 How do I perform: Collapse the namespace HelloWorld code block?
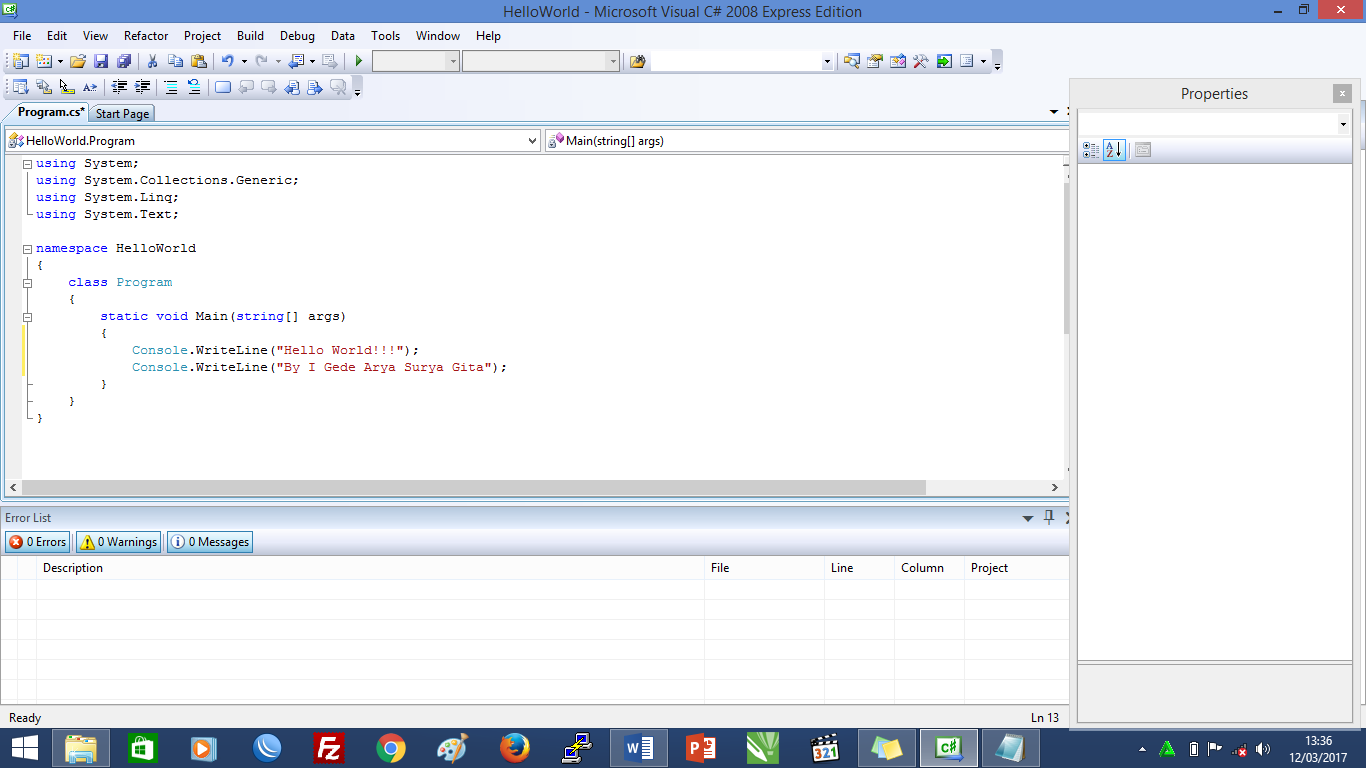28,248
